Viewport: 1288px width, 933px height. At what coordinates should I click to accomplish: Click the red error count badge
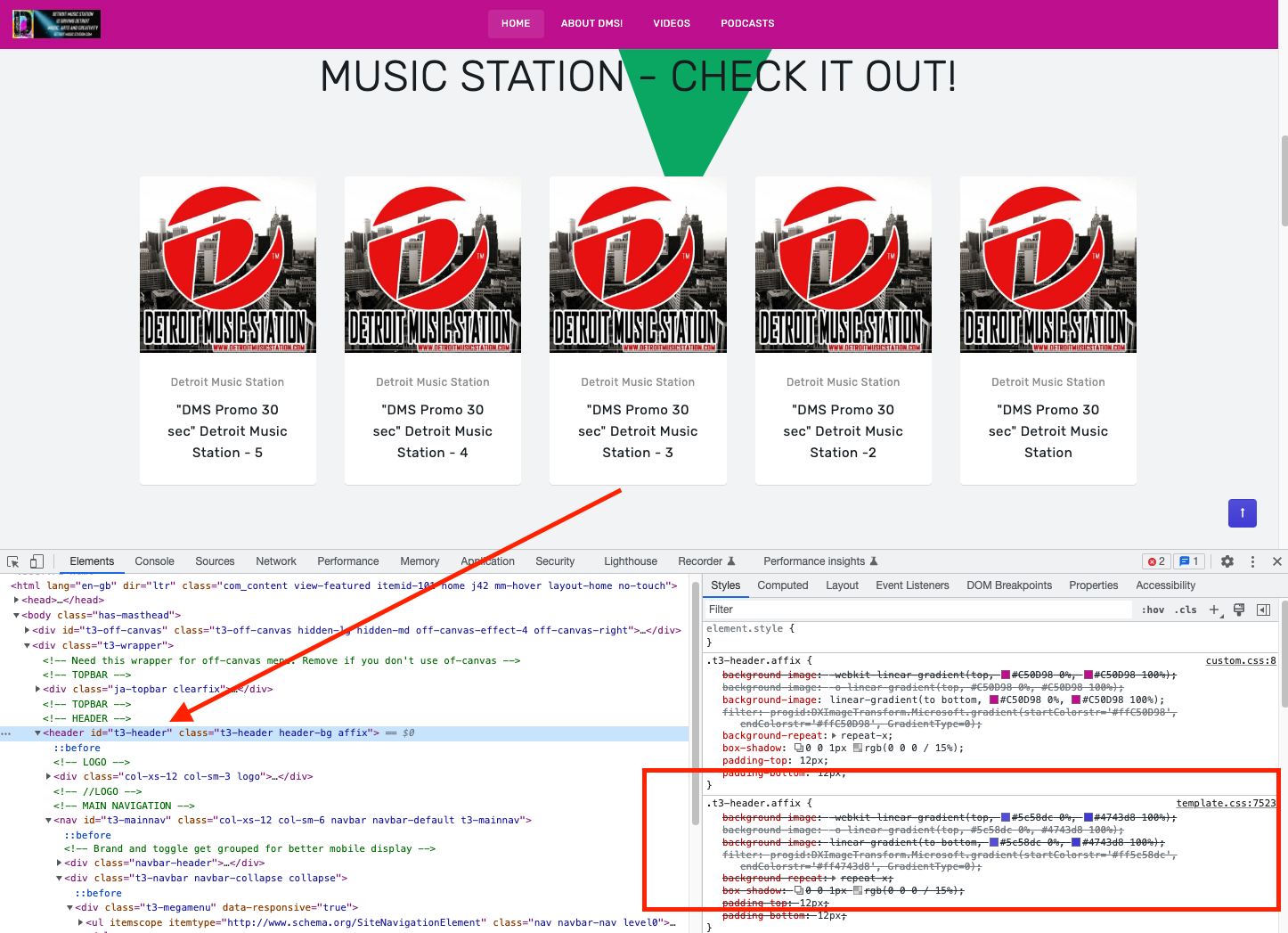pos(1156,561)
